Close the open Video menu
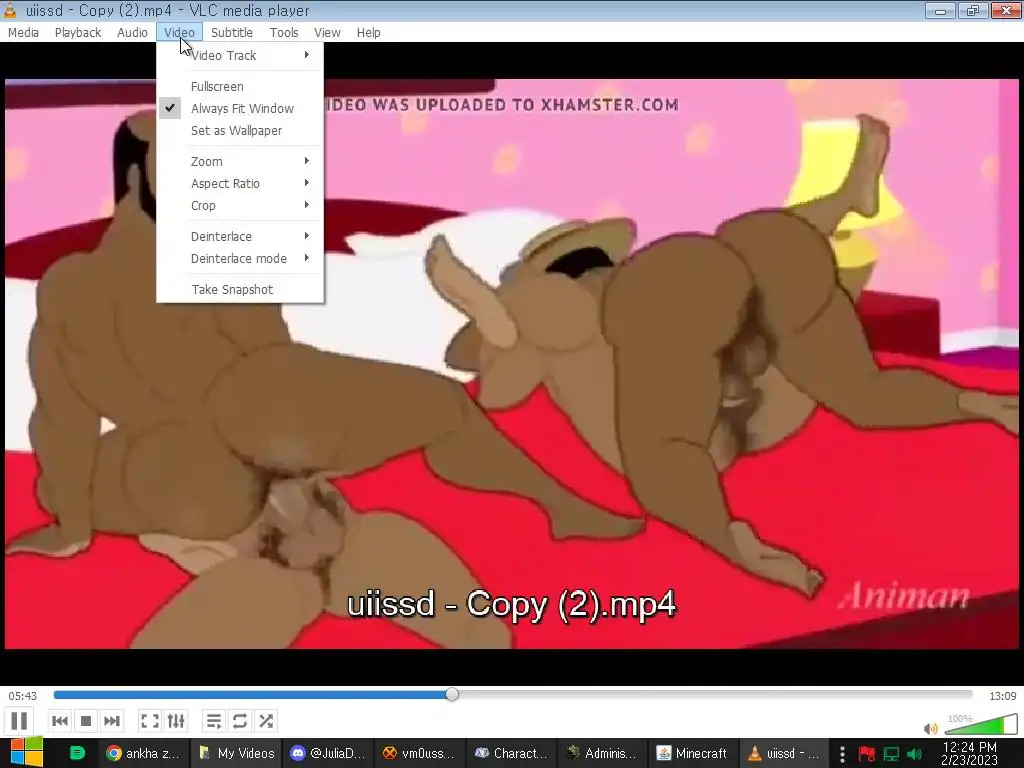The image size is (1024, 768). (x=180, y=33)
